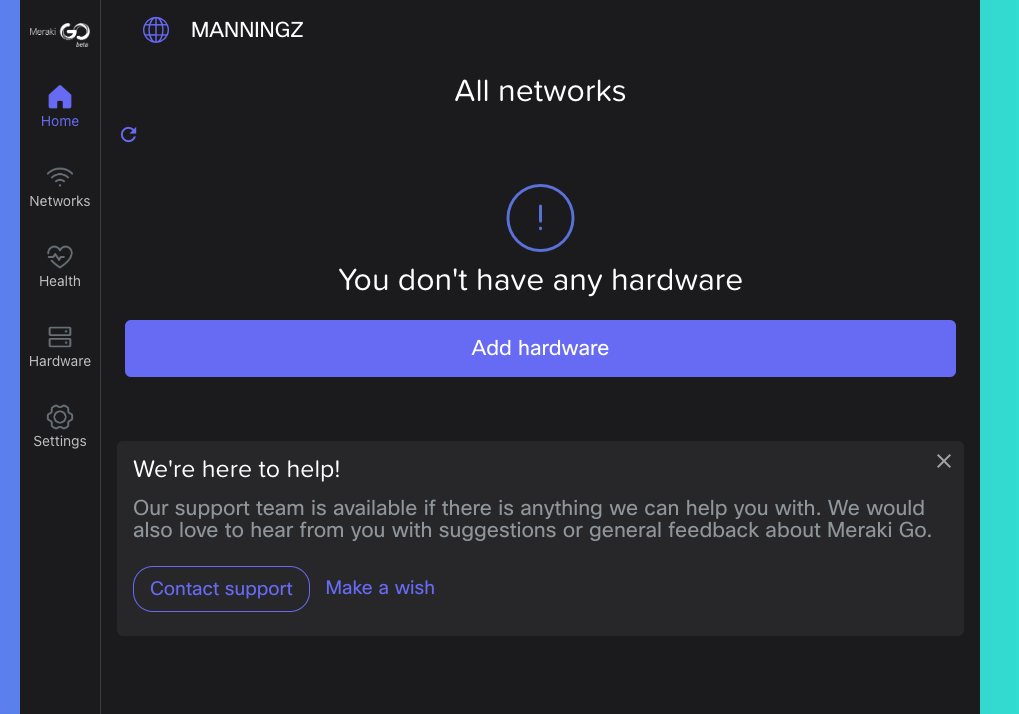Select the MANNINGZ organization name
Viewport: 1019px width, 714px height.
click(x=247, y=30)
